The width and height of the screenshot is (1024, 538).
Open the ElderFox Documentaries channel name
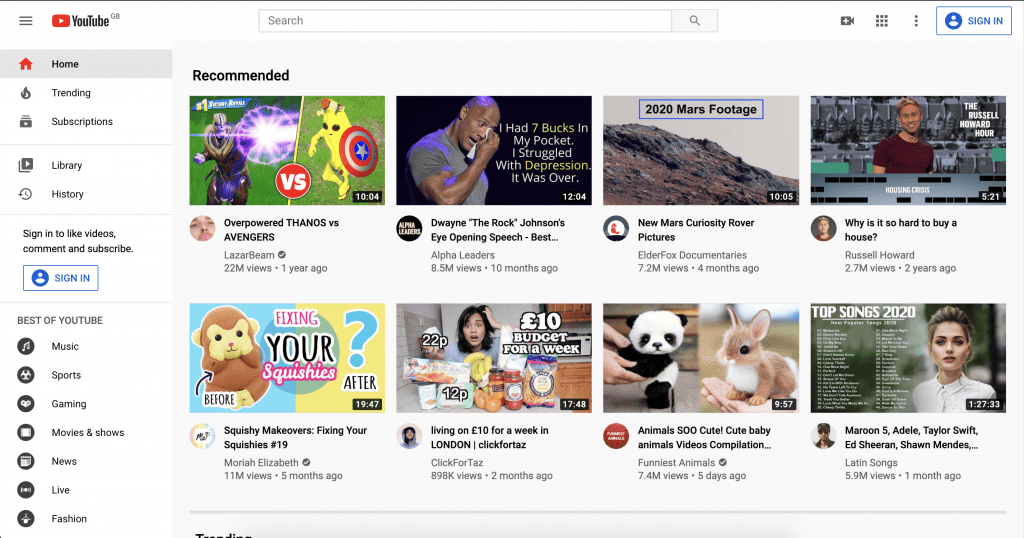(692, 255)
